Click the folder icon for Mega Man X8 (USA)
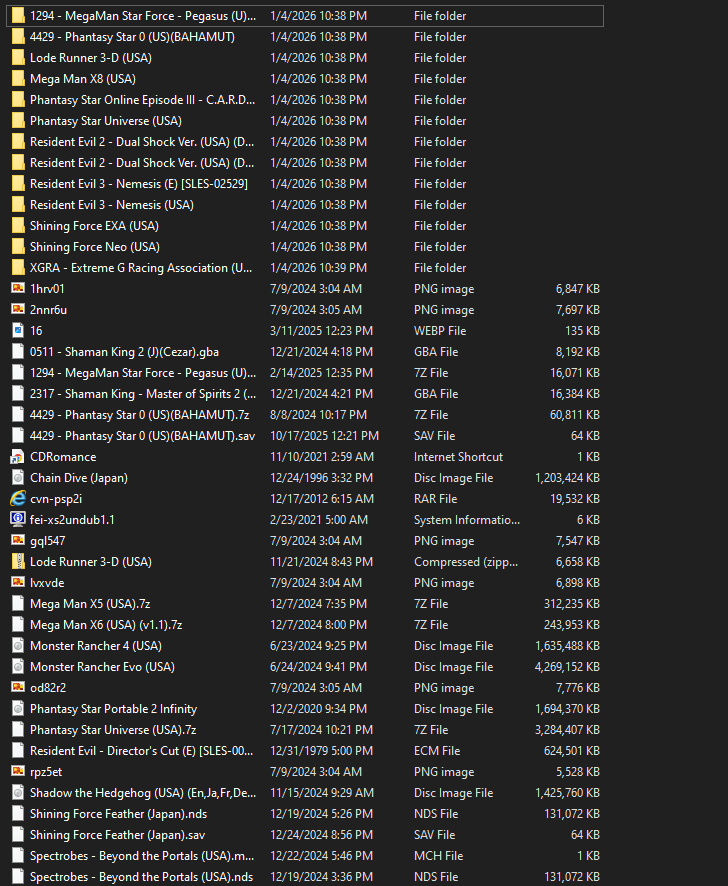Screen dimensions: 728x886 pyautogui.click(x=18, y=79)
